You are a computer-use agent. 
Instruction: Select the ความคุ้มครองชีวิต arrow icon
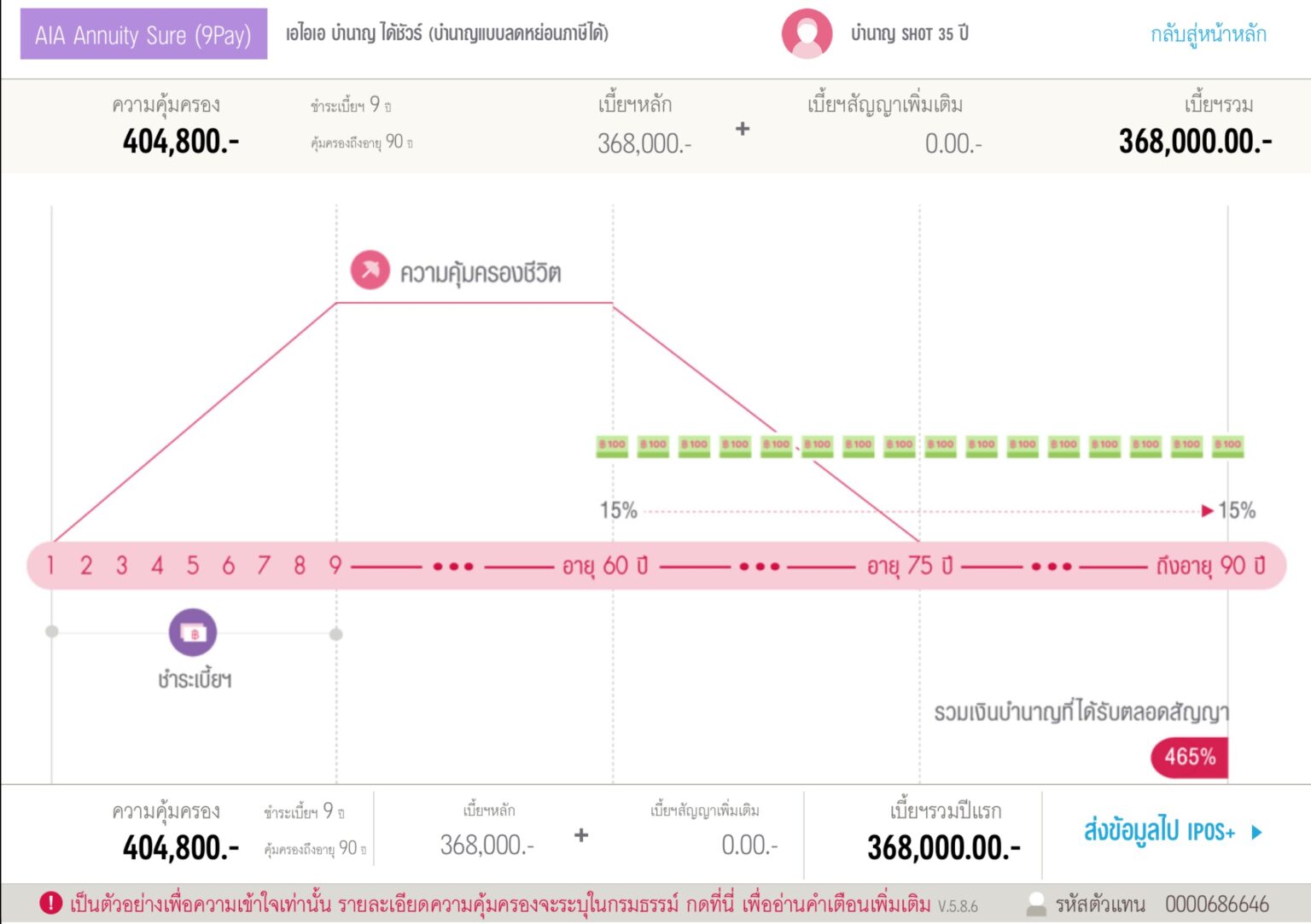point(369,271)
